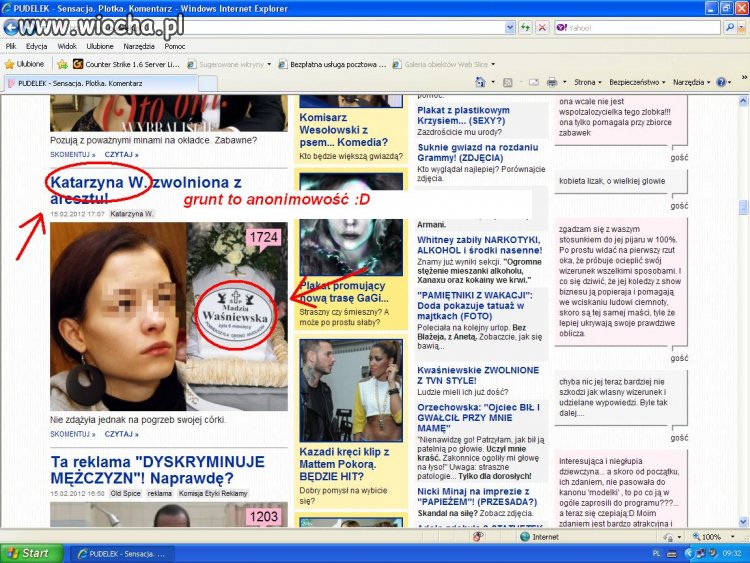This screenshot has height=563, width=750.
Task: Open the Ulubione menu in the menu bar
Action: point(100,46)
